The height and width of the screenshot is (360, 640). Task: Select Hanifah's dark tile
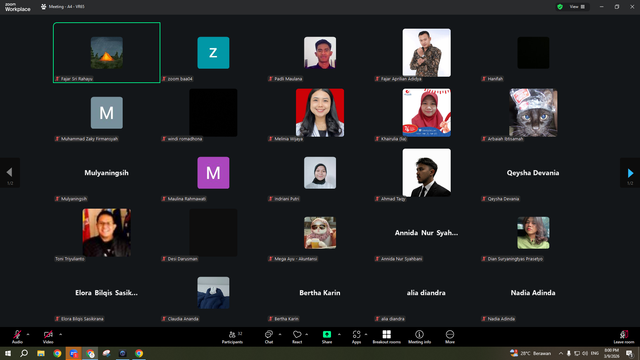(533, 53)
